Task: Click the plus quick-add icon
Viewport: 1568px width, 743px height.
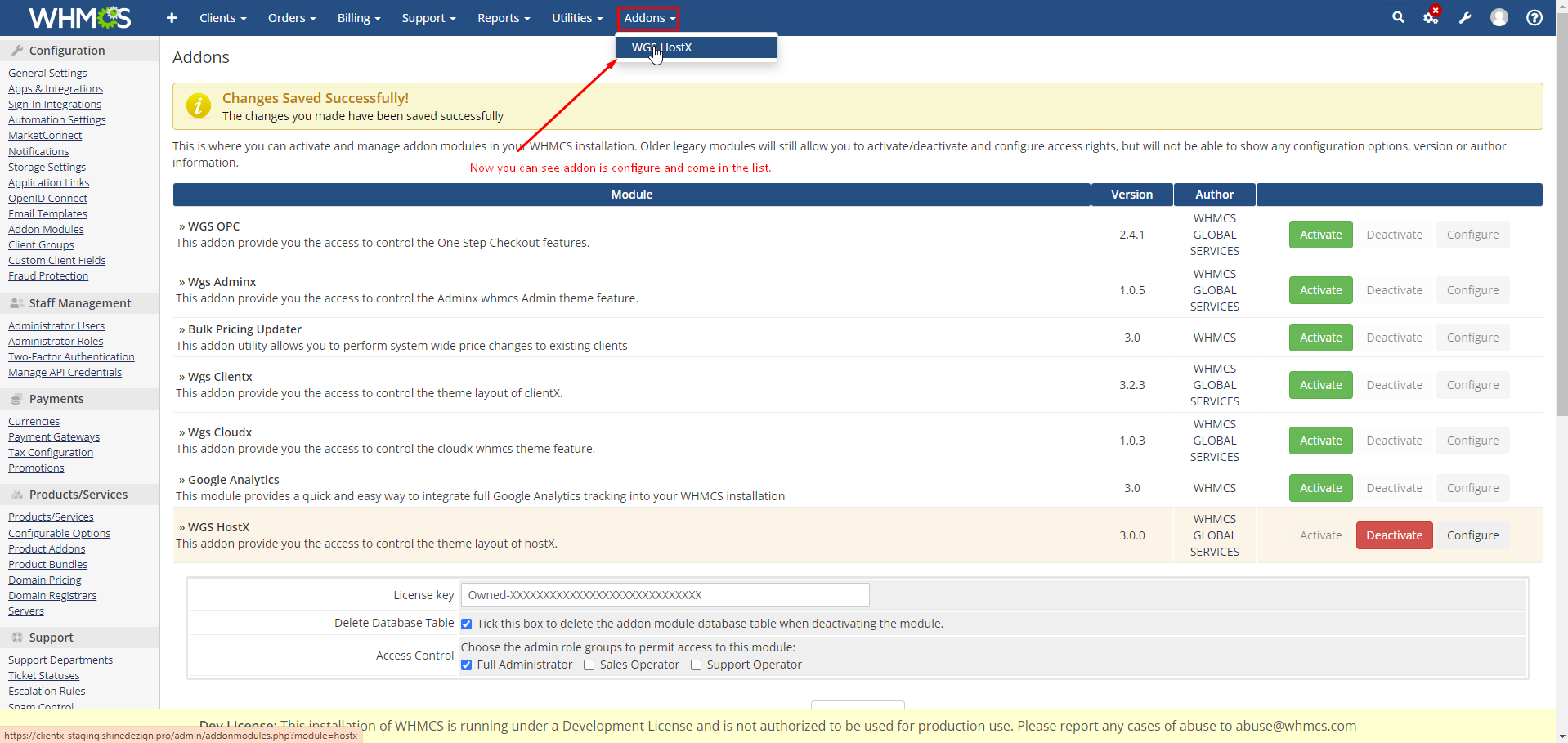Action: click(172, 18)
